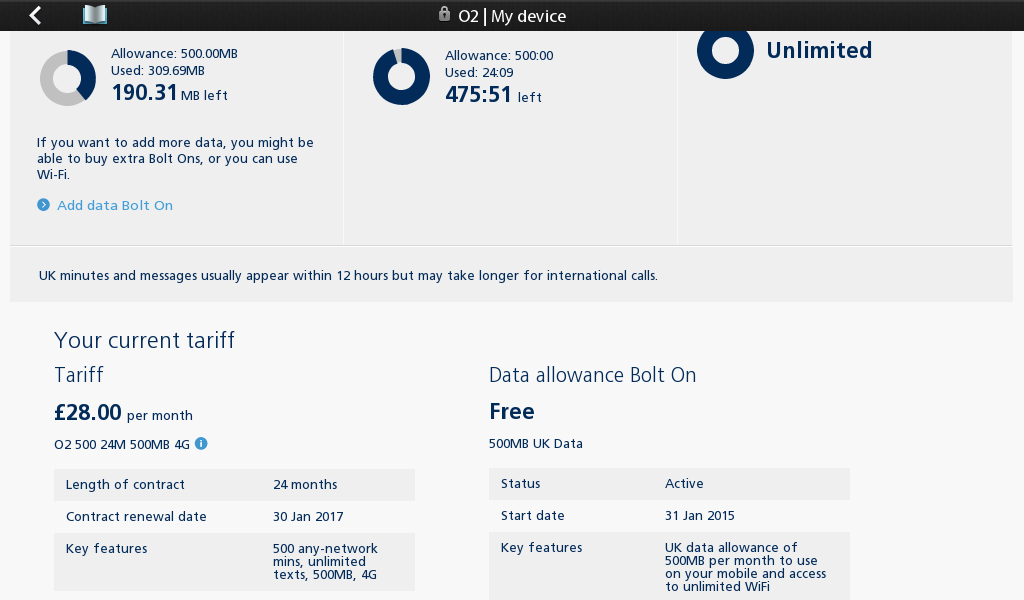The width and height of the screenshot is (1024, 600).
Task: Click the data usage progress ring
Action: point(67,76)
